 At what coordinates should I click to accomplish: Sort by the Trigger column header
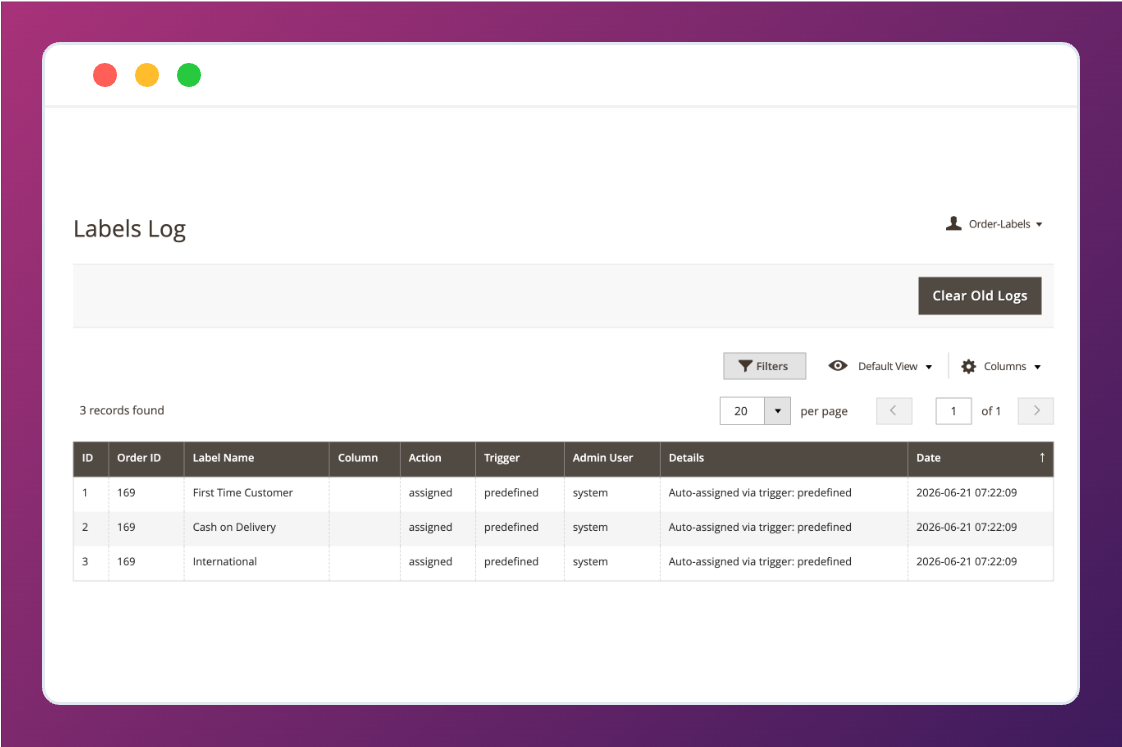pos(519,458)
